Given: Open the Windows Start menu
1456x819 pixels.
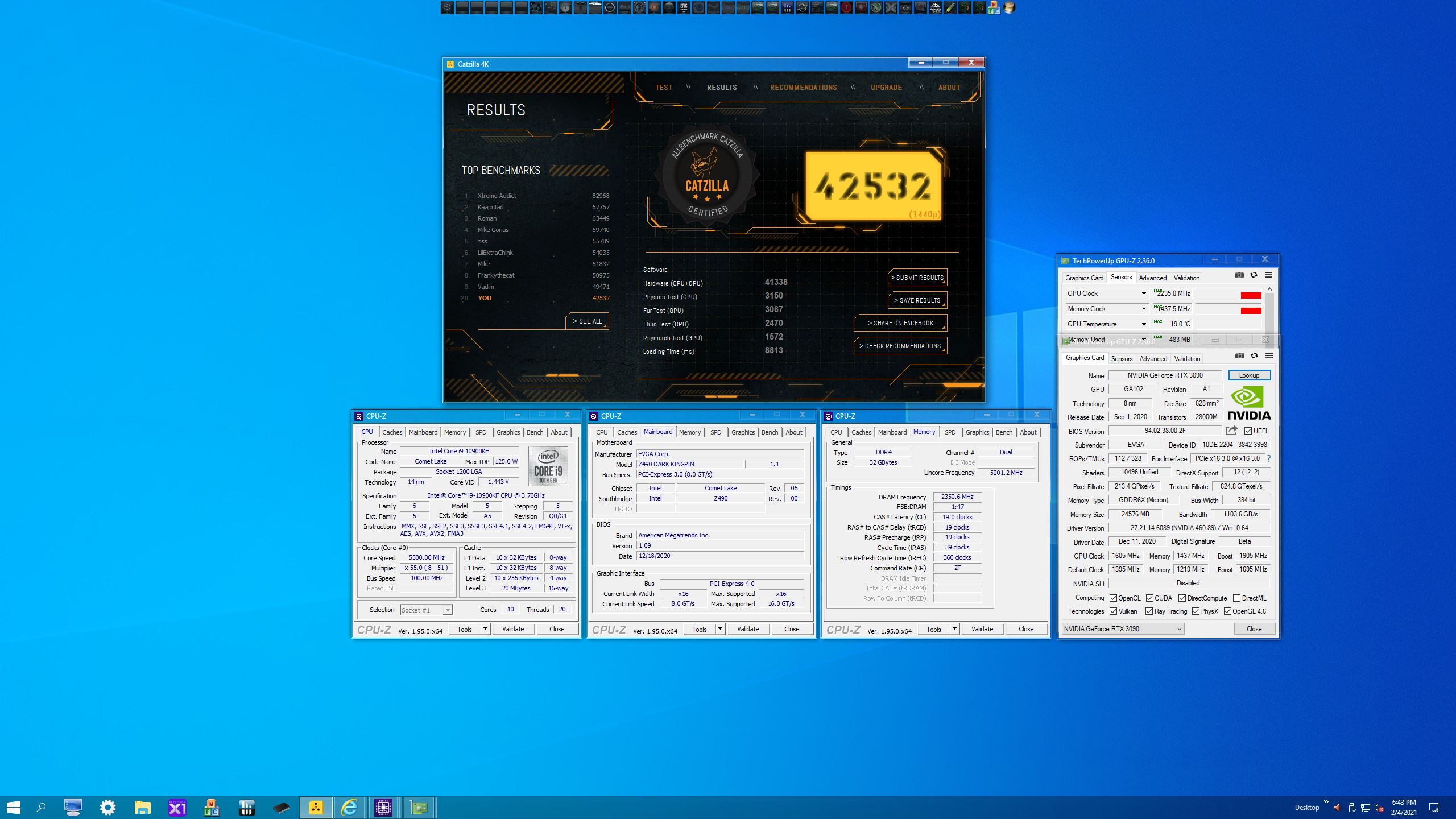Looking at the screenshot, I should coord(13,808).
